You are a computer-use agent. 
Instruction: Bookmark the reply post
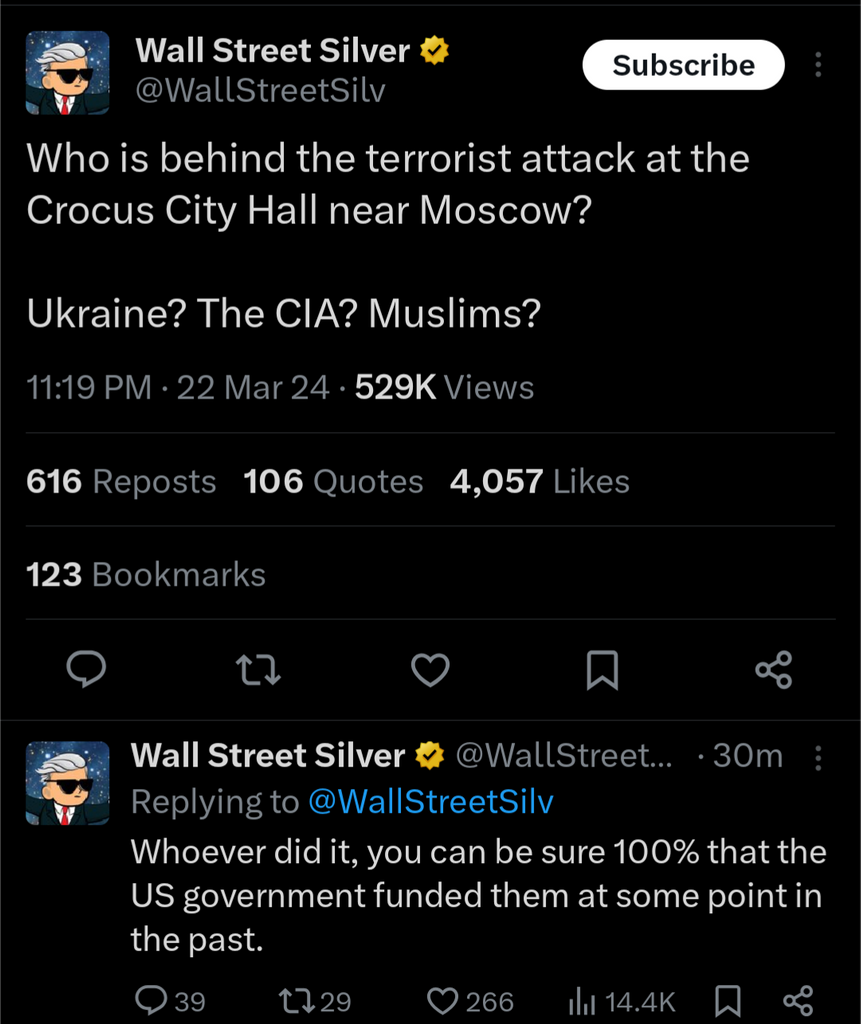tap(728, 1000)
